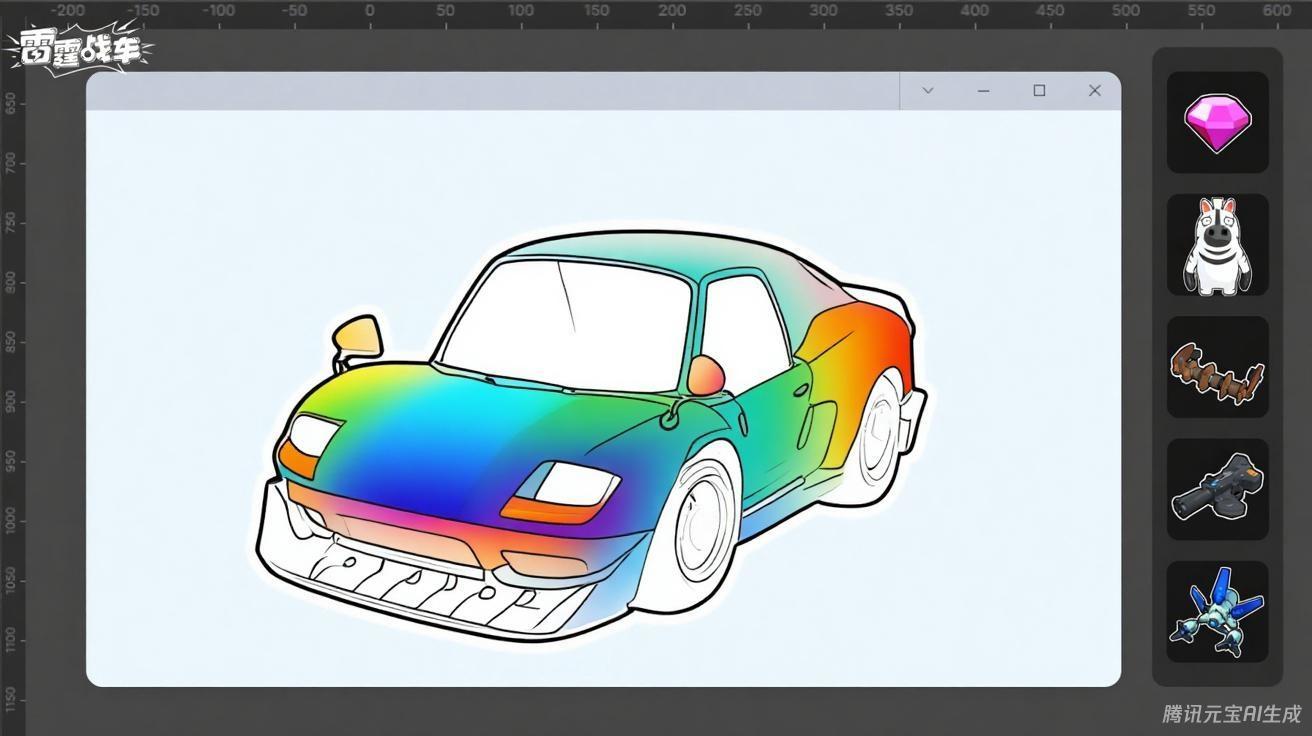Screen dimensions: 1312x736
Task: Click the 雷霆战车 game logo
Action: coord(80,50)
